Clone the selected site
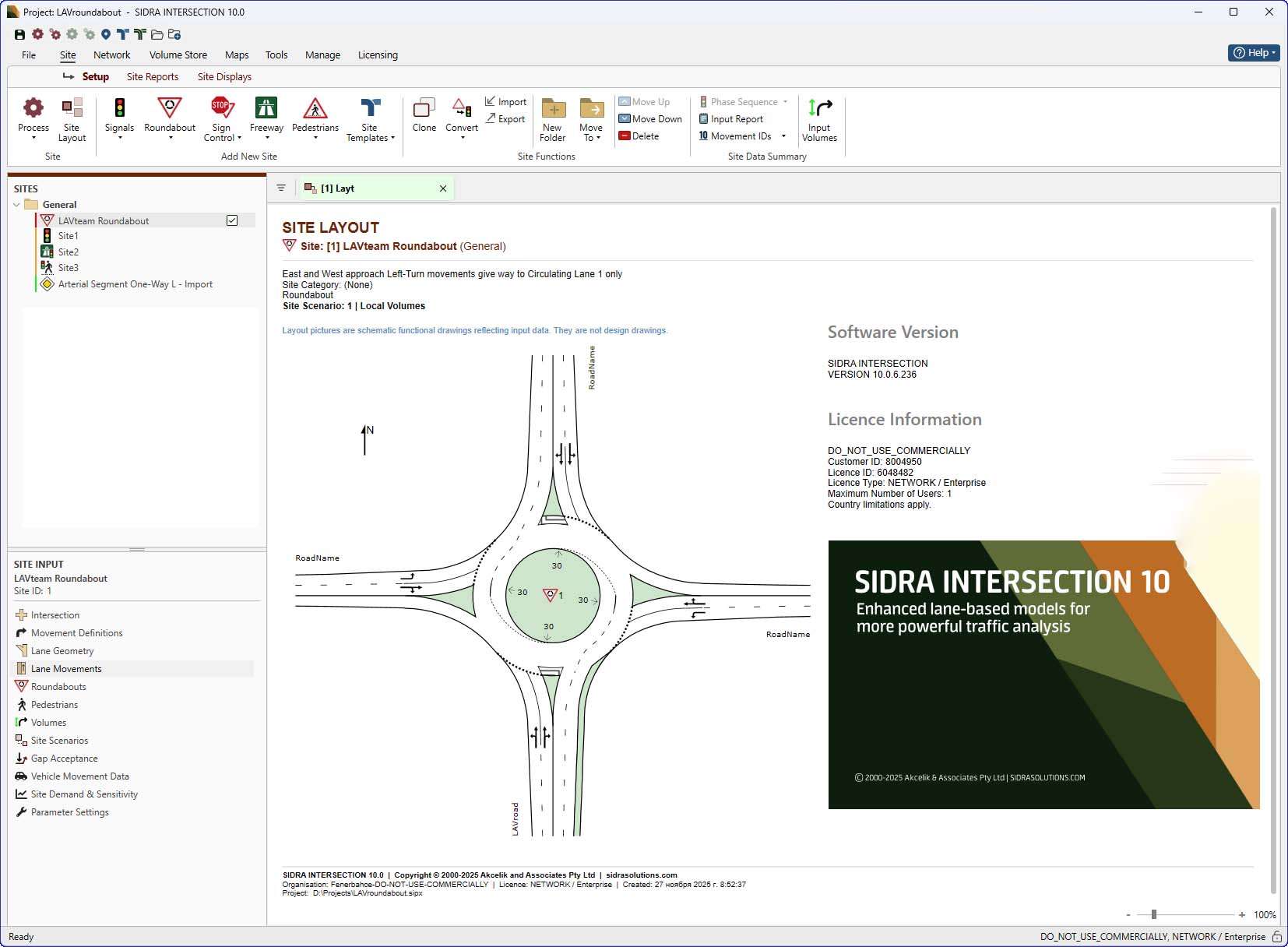1288x947 pixels. [424, 114]
